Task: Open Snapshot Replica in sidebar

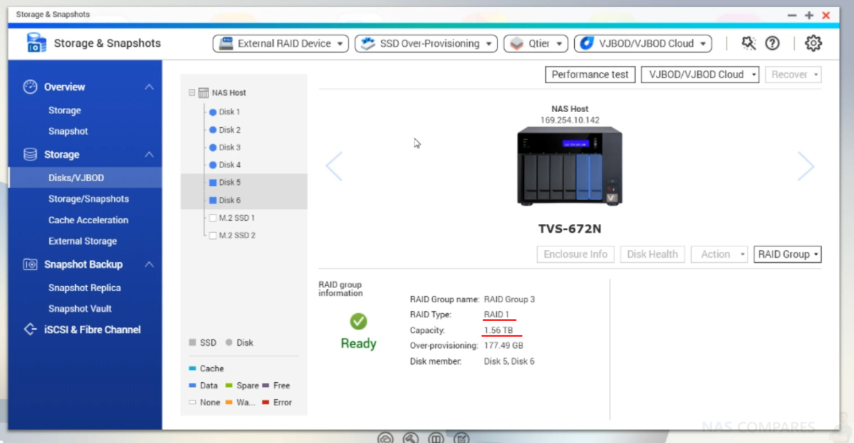Action: pos(84,288)
